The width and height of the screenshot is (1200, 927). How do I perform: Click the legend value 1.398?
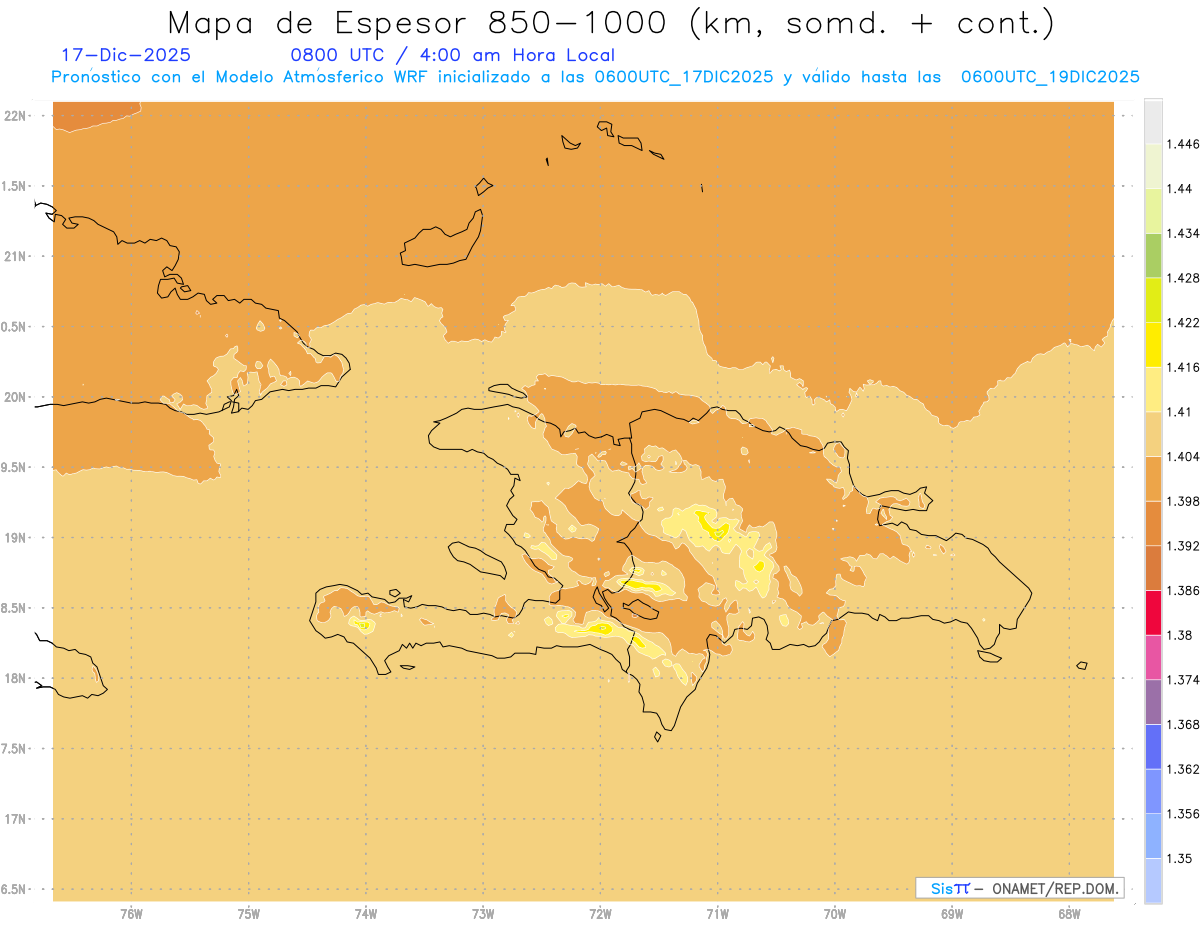click(x=1182, y=501)
